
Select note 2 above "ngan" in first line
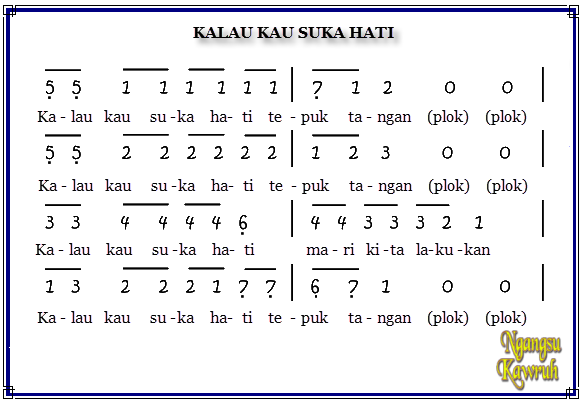[x=387, y=88]
